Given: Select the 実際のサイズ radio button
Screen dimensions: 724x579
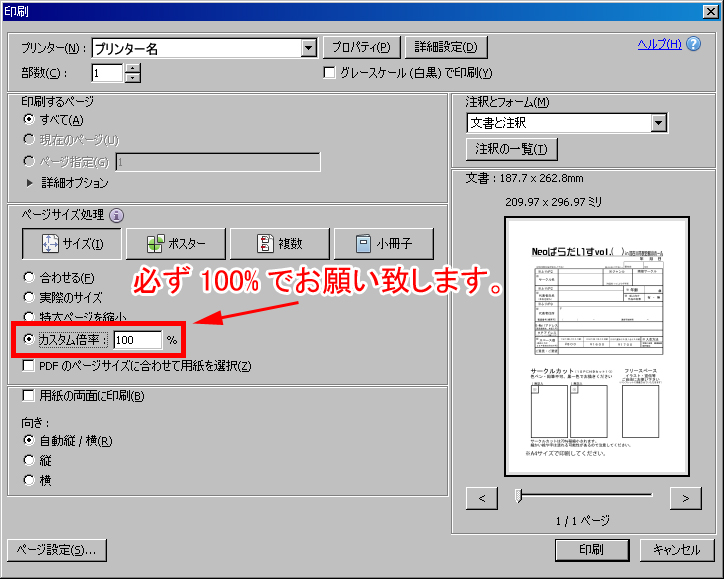Looking at the screenshot, I should 28,297.
